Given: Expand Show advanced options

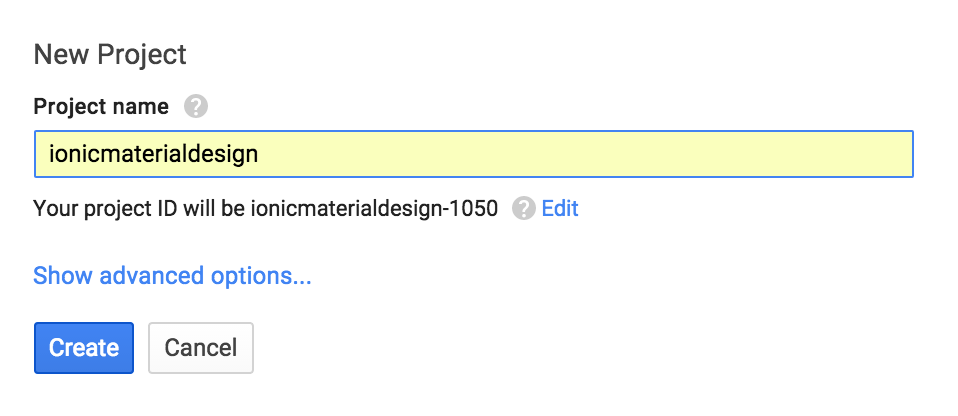Looking at the screenshot, I should 172,276.
